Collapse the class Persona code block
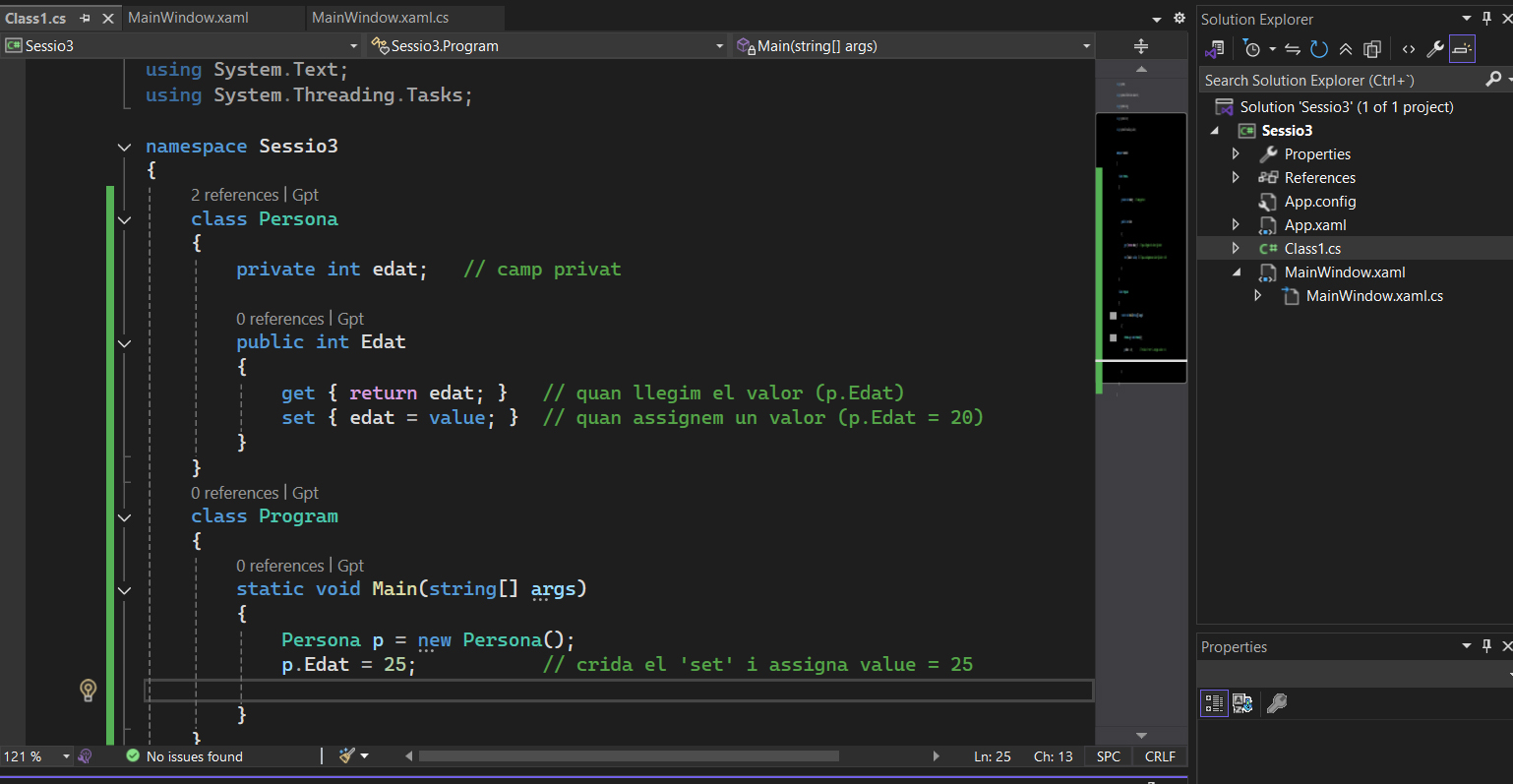Image resolution: width=1513 pixels, height=784 pixels. (x=124, y=219)
